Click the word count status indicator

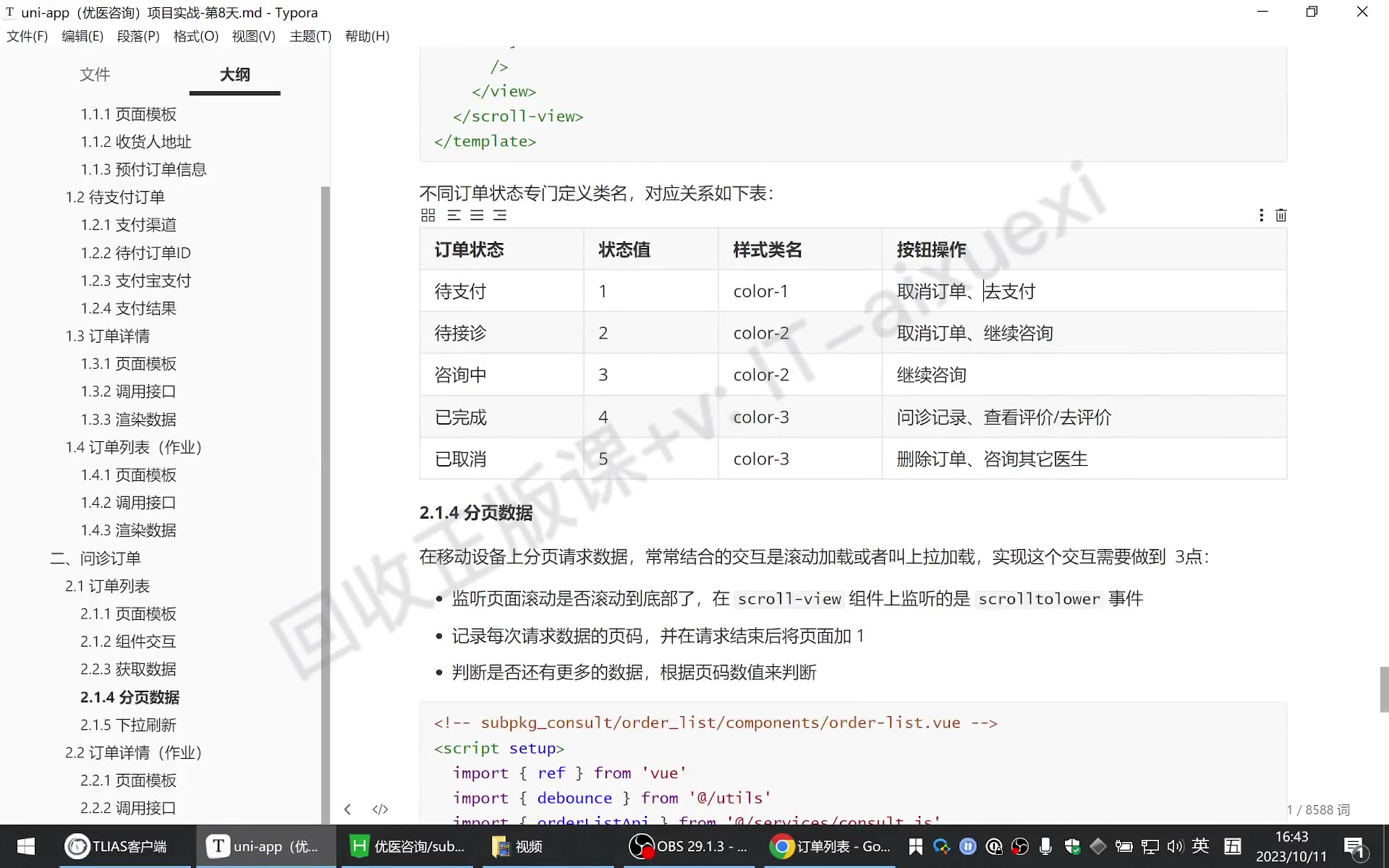[x=1318, y=810]
